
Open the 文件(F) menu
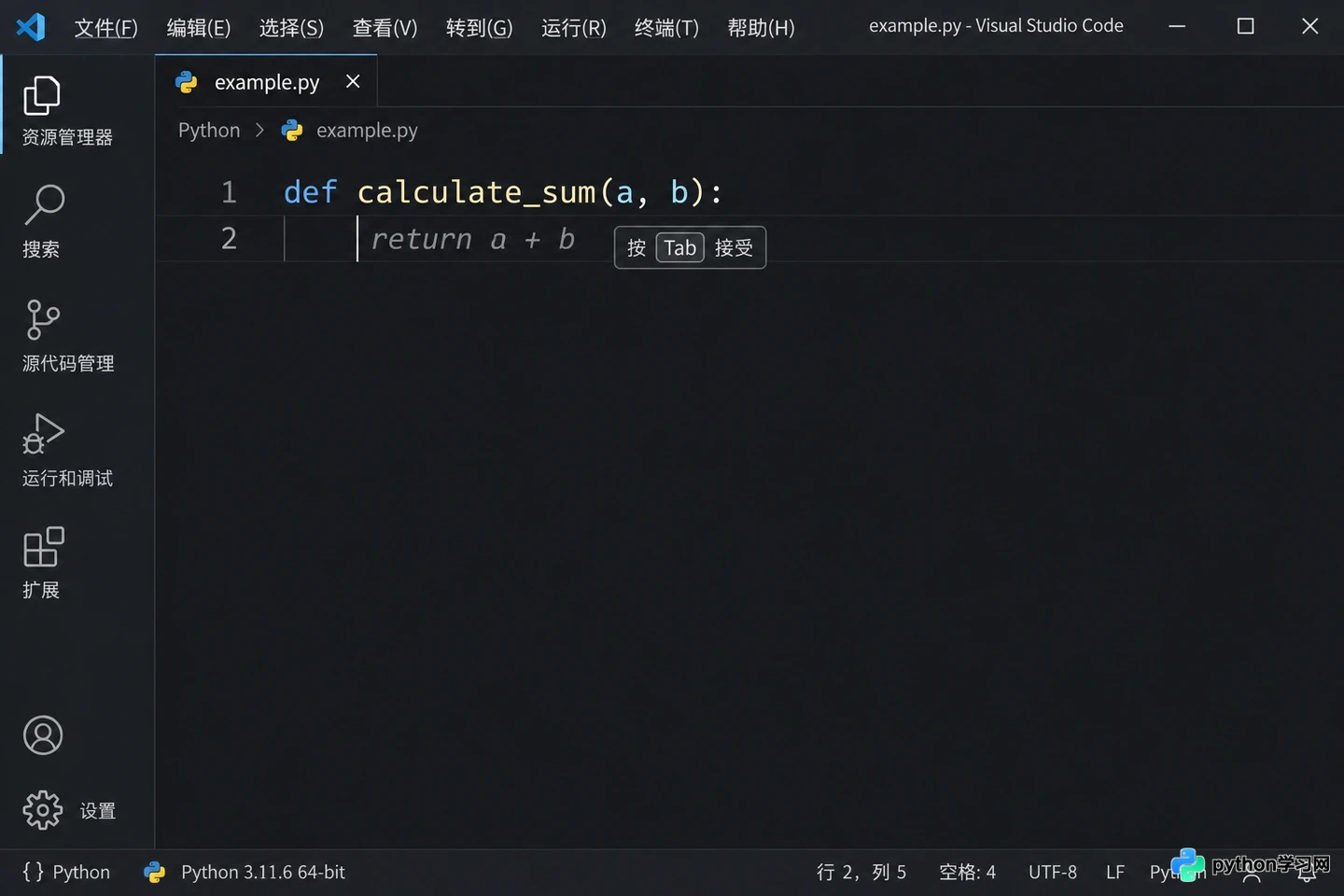105,28
